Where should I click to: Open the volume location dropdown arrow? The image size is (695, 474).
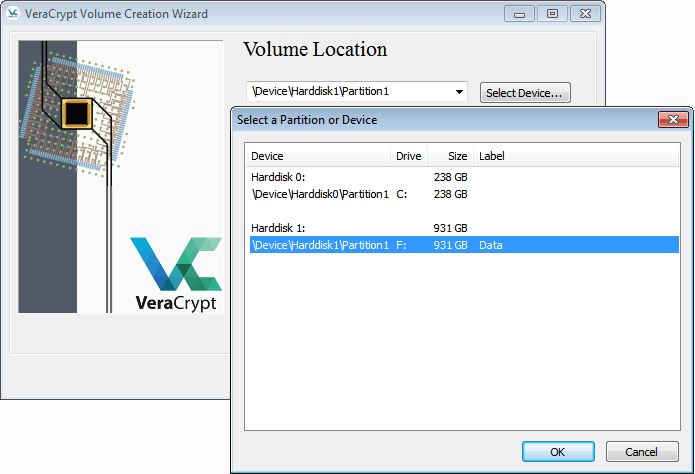coord(459,92)
